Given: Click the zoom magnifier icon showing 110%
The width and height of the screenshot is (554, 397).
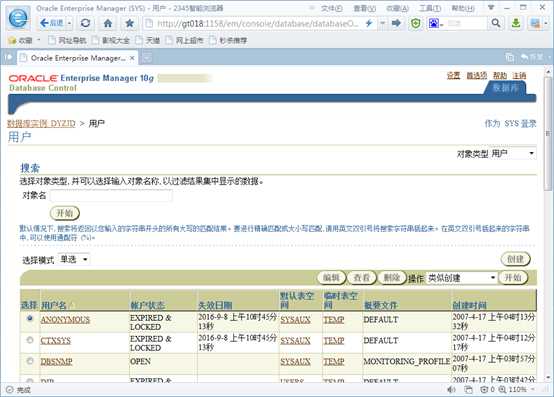Looking at the screenshot, I should [x=502, y=390].
